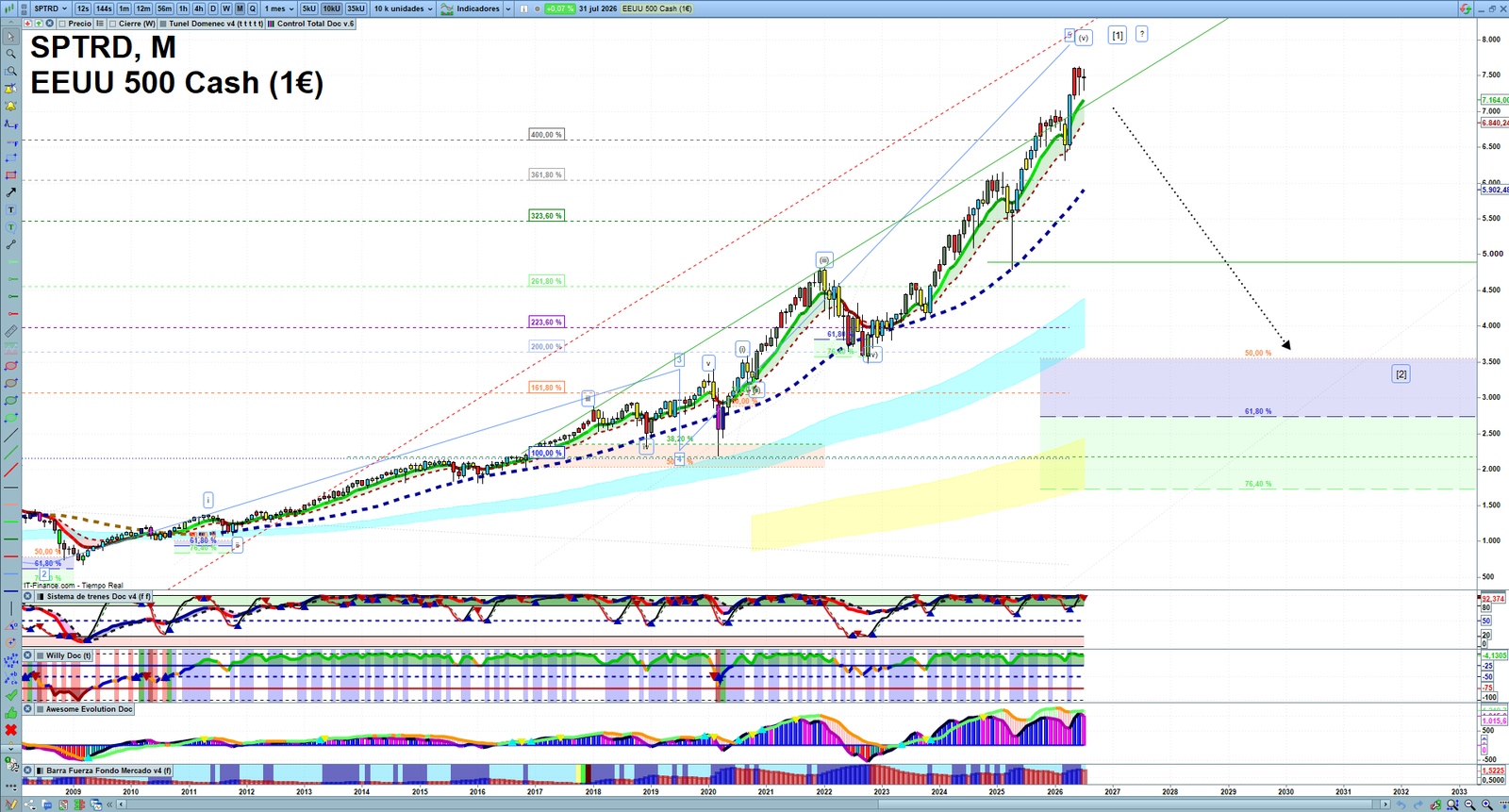Viewport: 1509px width, 812px height.
Task: Switch to the 144s timeframe
Action: point(104,8)
